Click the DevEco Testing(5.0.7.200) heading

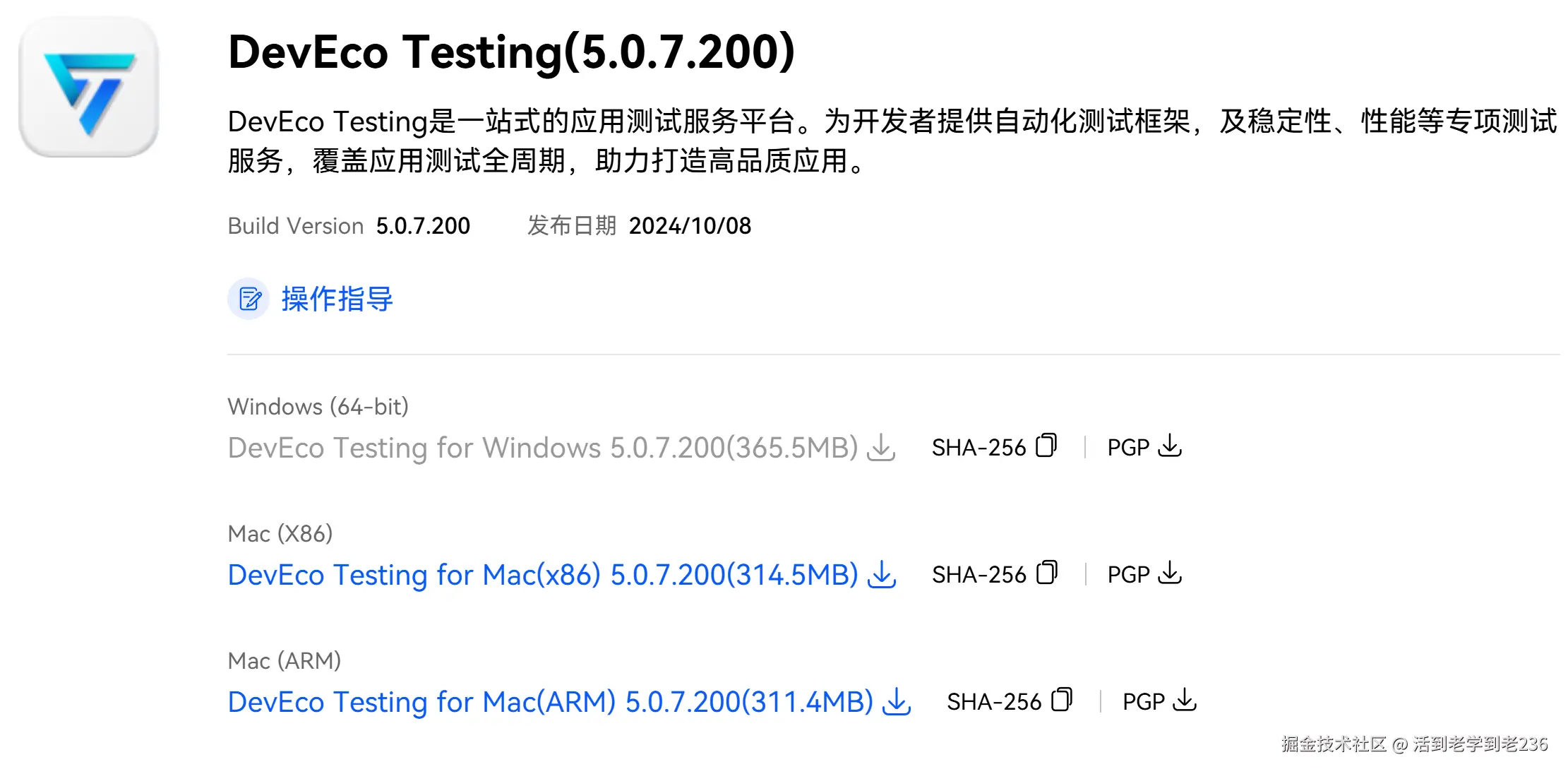click(x=512, y=52)
